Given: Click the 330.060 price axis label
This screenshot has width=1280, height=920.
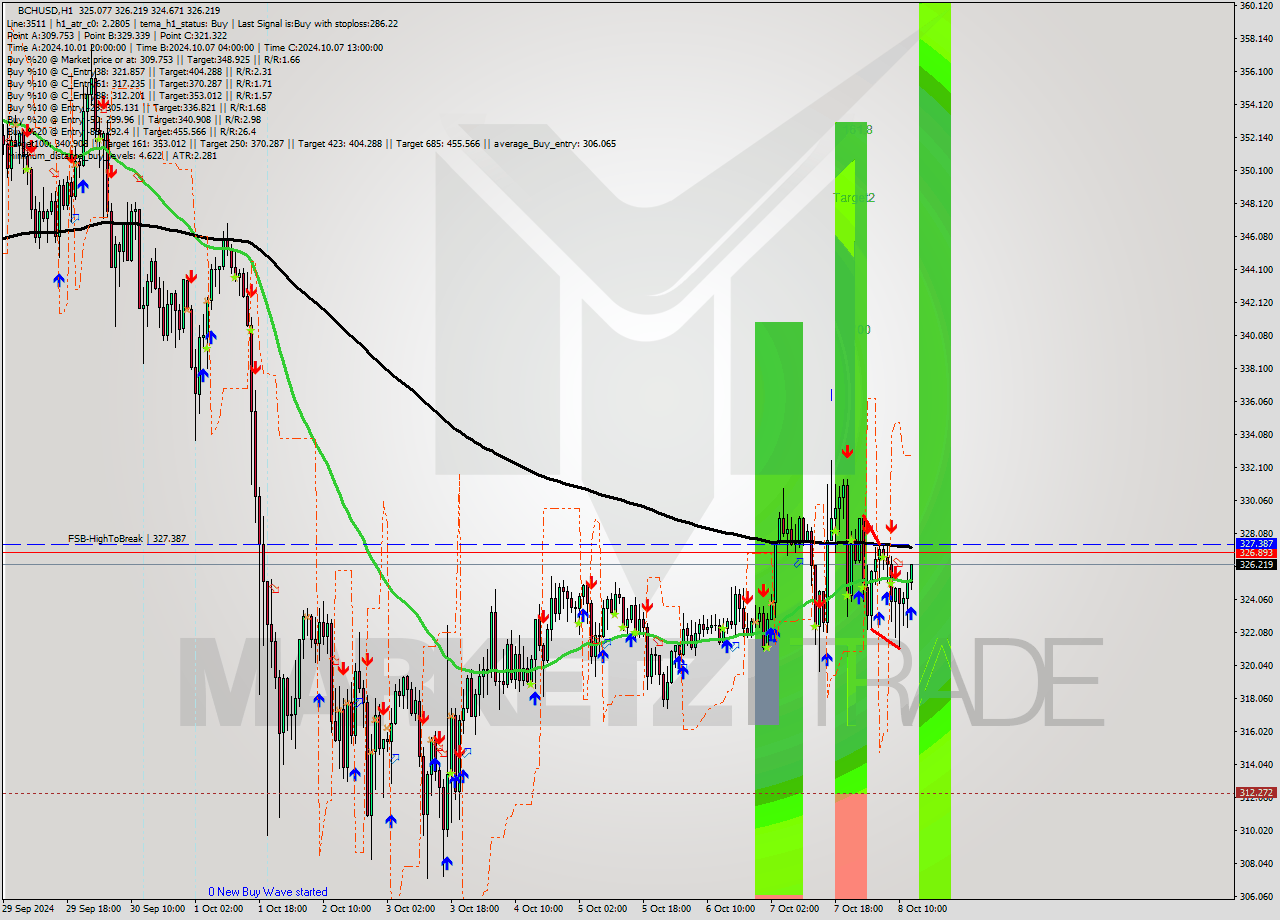Looking at the screenshot, I should coord(1256,501).
